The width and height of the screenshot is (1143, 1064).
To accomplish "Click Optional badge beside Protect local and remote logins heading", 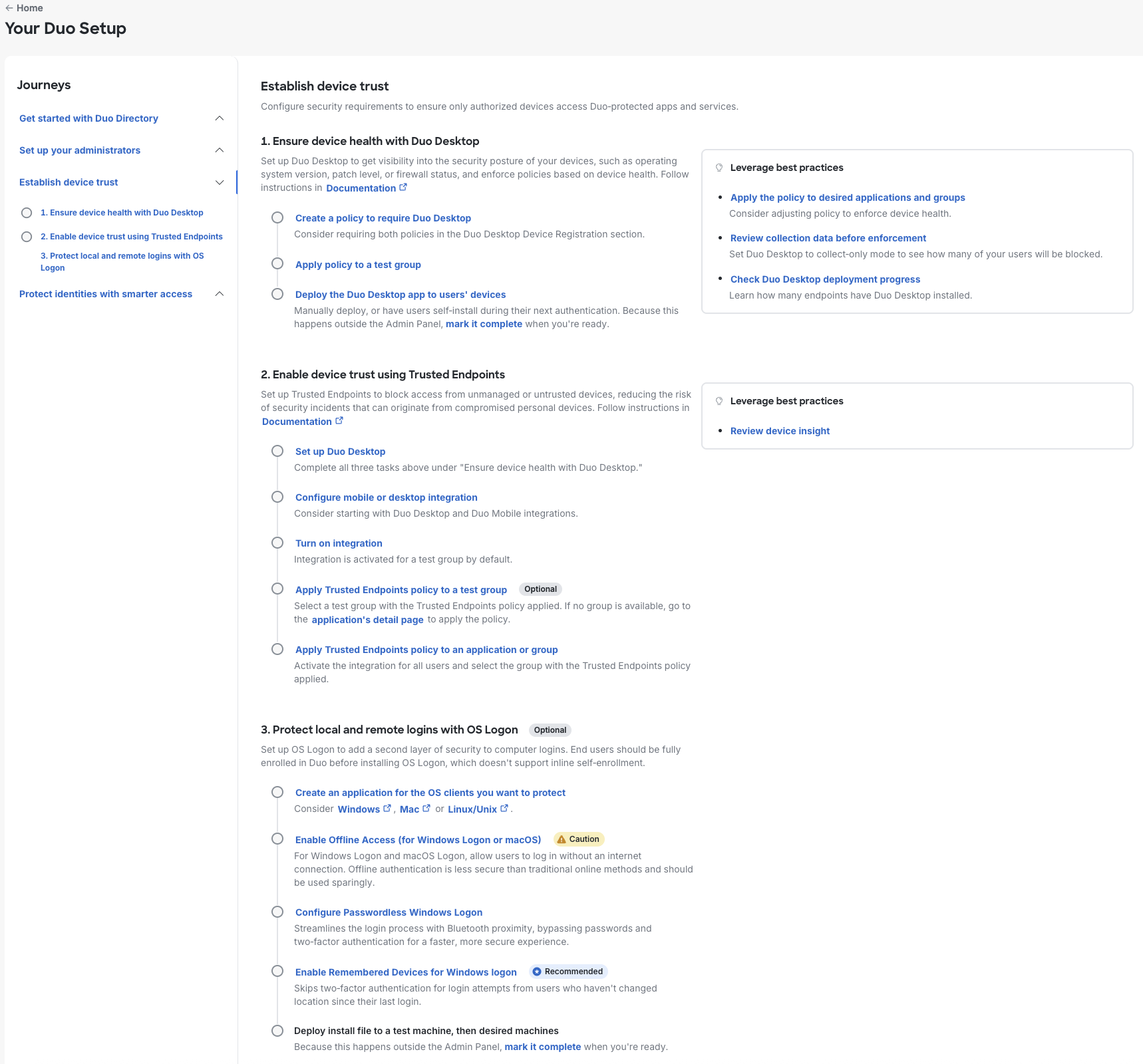I will (x=550, y=730).
